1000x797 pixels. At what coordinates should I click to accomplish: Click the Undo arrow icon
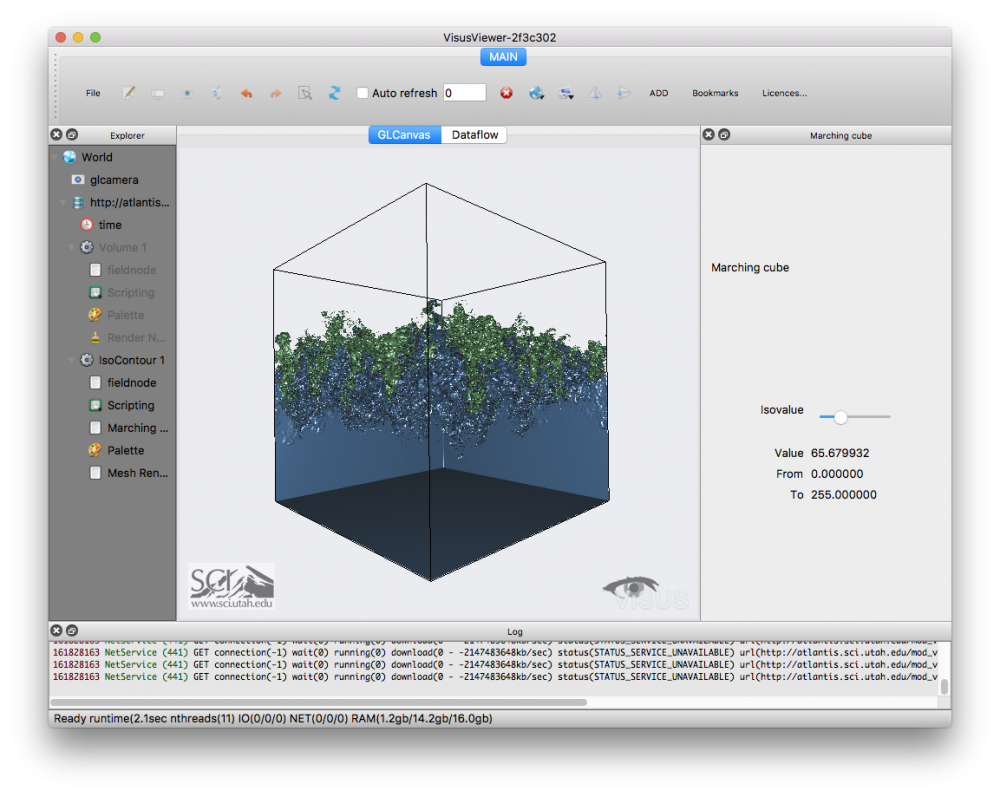coord(246,92)
